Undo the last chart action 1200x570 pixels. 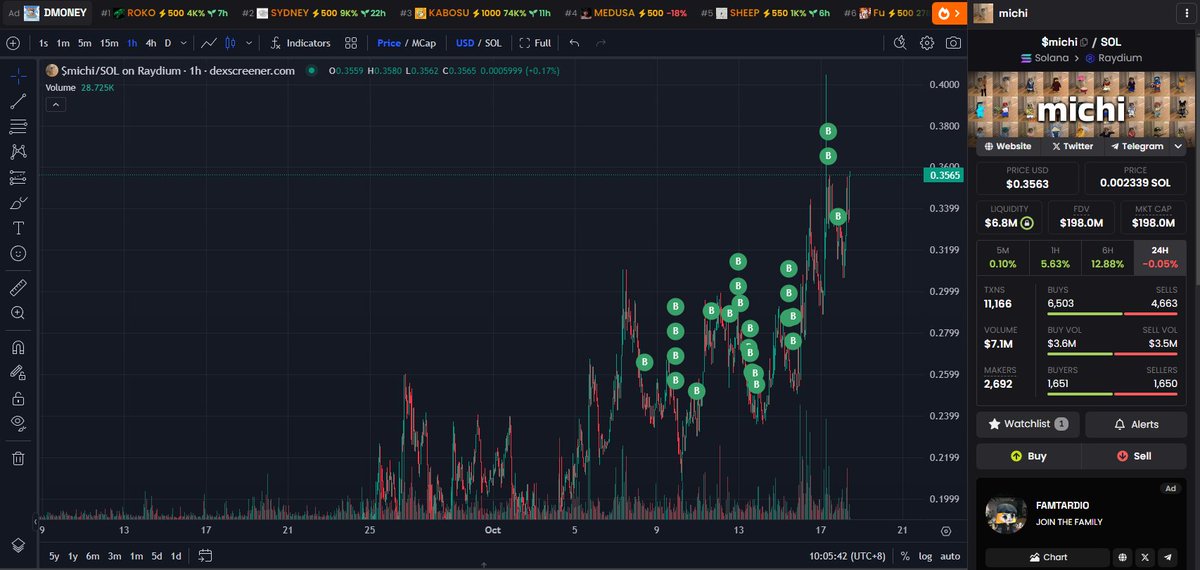(574, 43)
